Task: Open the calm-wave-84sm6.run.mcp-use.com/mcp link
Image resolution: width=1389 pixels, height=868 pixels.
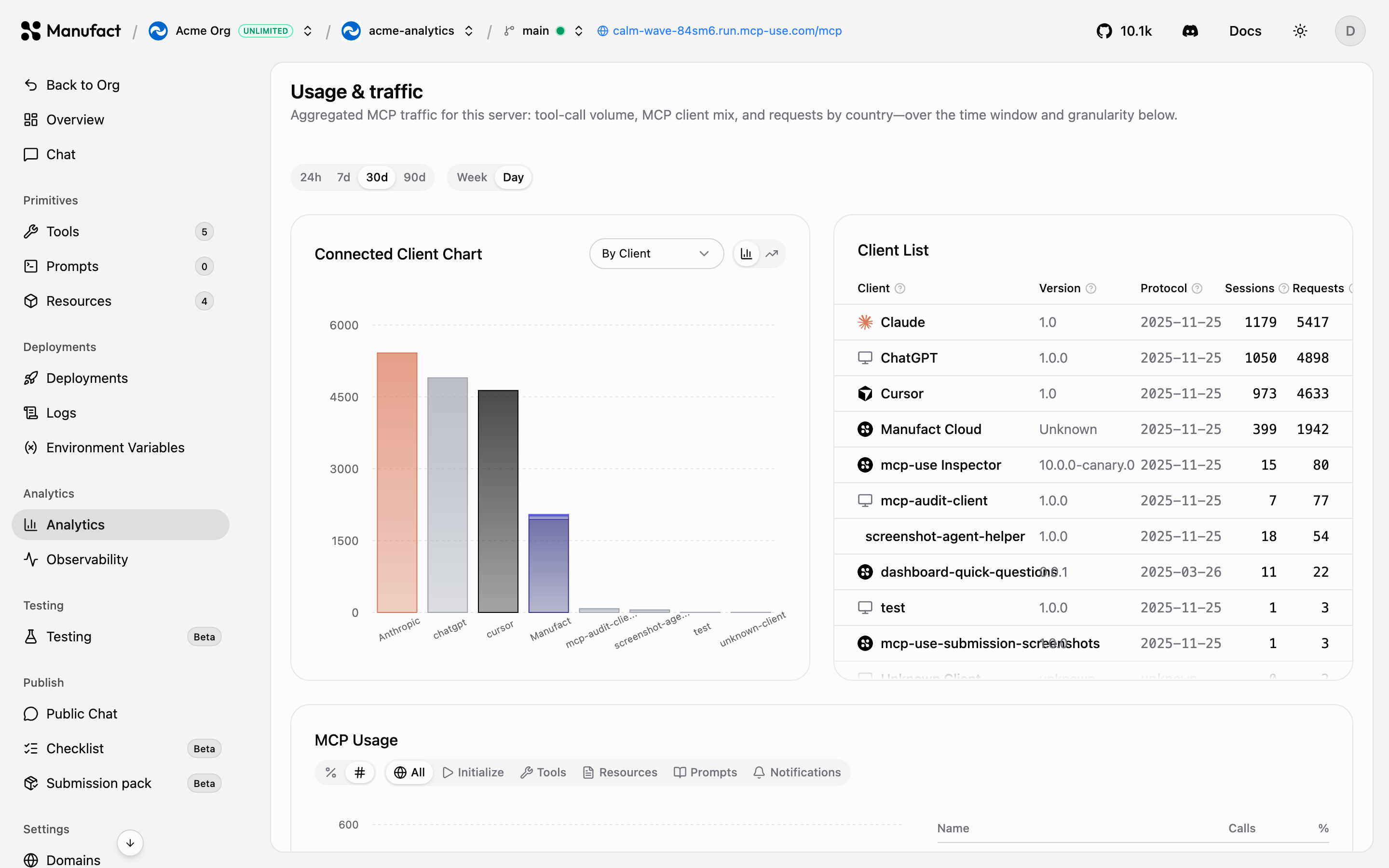Action: click(x=727, y=31)
